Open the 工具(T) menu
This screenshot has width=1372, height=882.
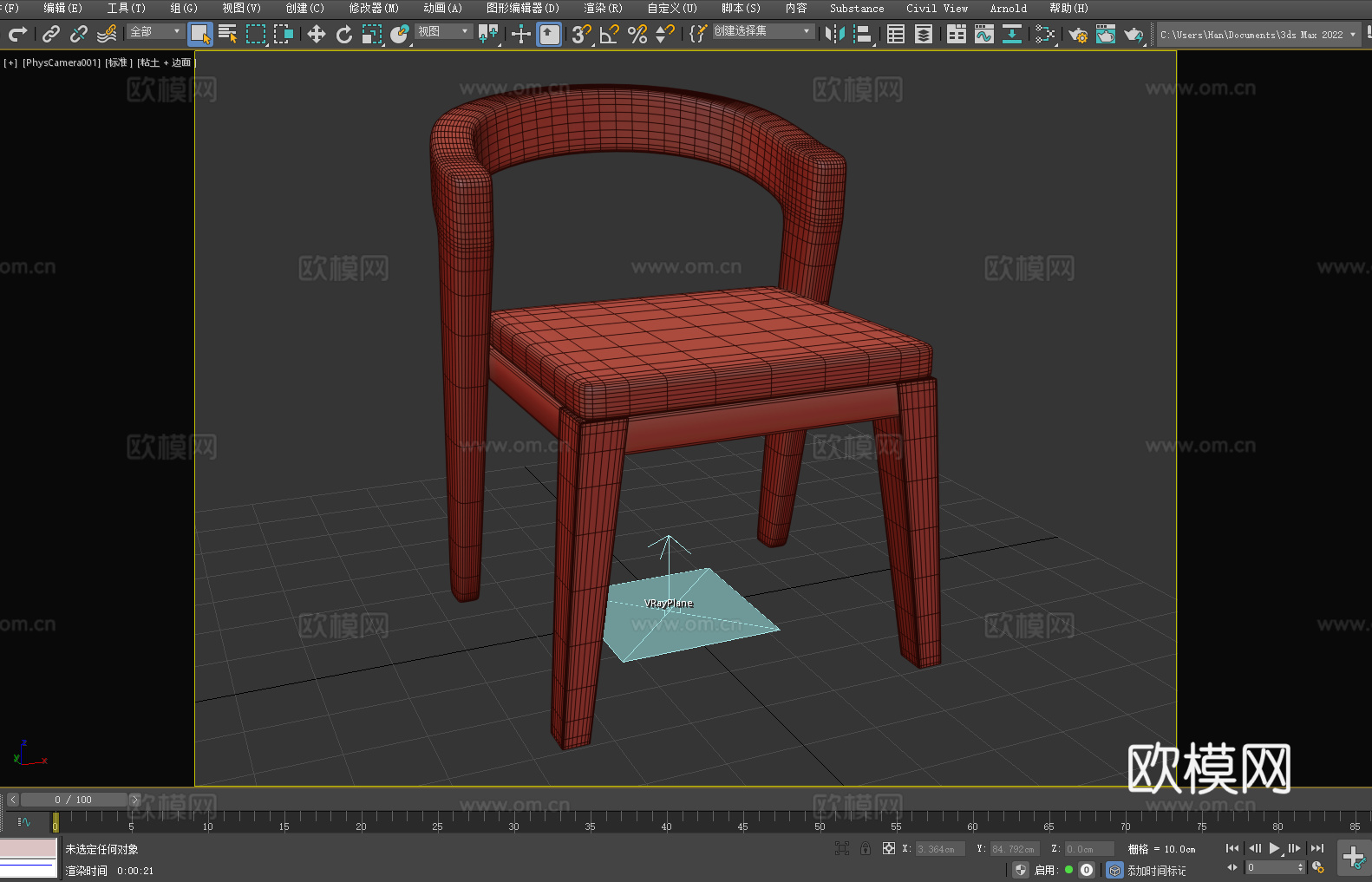click(x=126, y=8)
